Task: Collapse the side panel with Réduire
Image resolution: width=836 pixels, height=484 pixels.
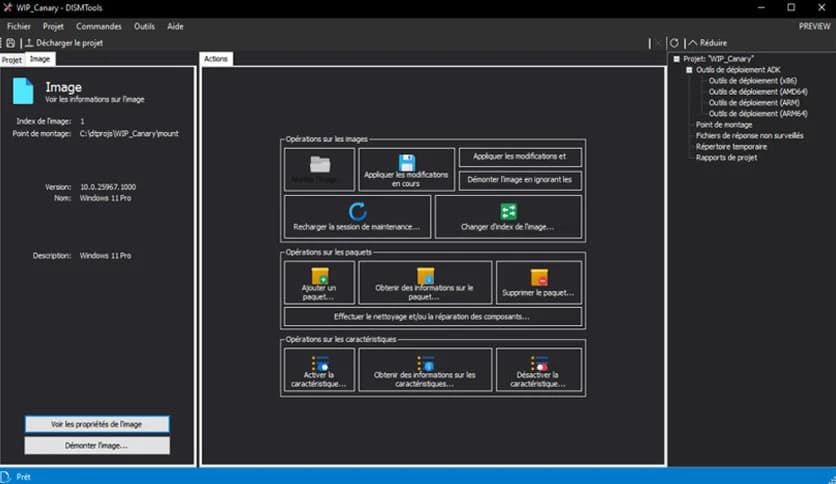Action: point(707,43)
